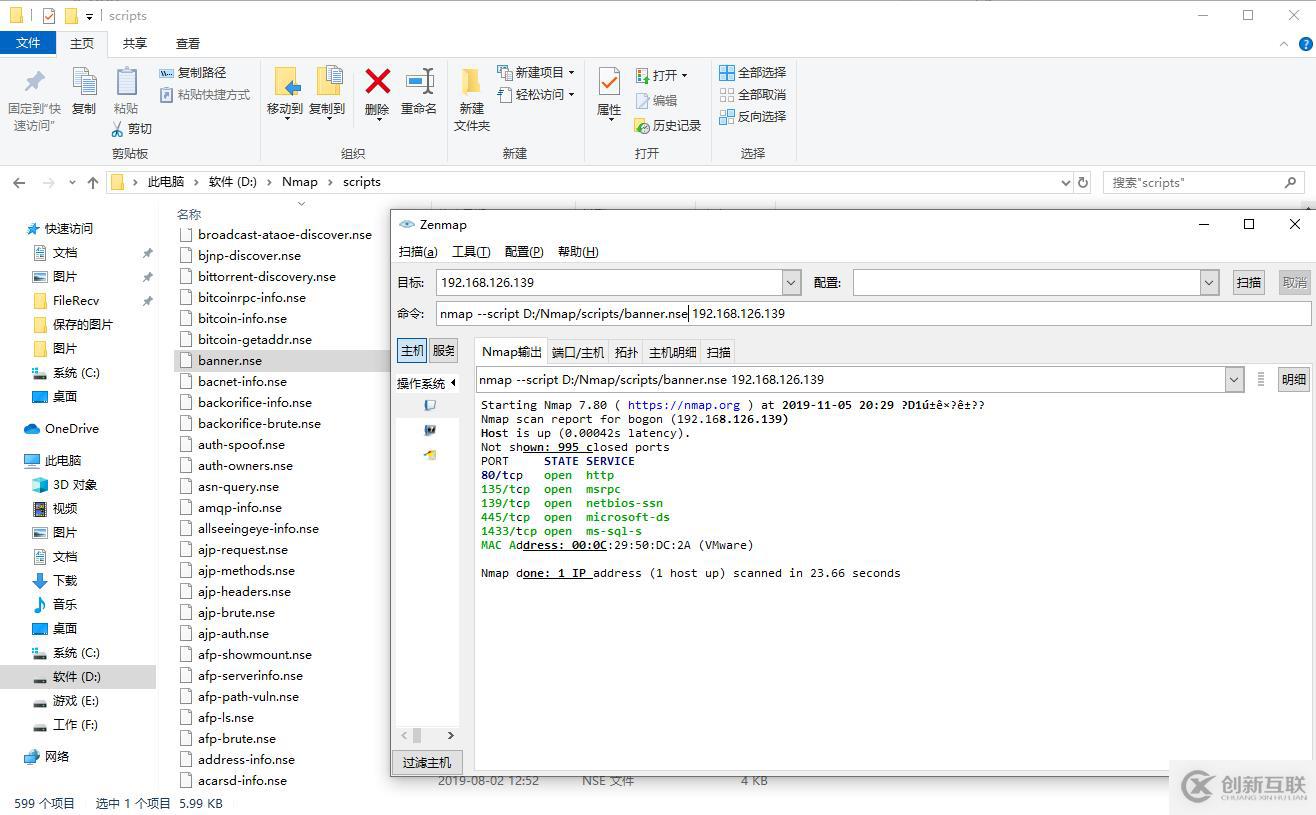Click the Rename icon in ribbon
This screenshot has width=1316, height=815.
pyautogui.click(x=419, y=82)
